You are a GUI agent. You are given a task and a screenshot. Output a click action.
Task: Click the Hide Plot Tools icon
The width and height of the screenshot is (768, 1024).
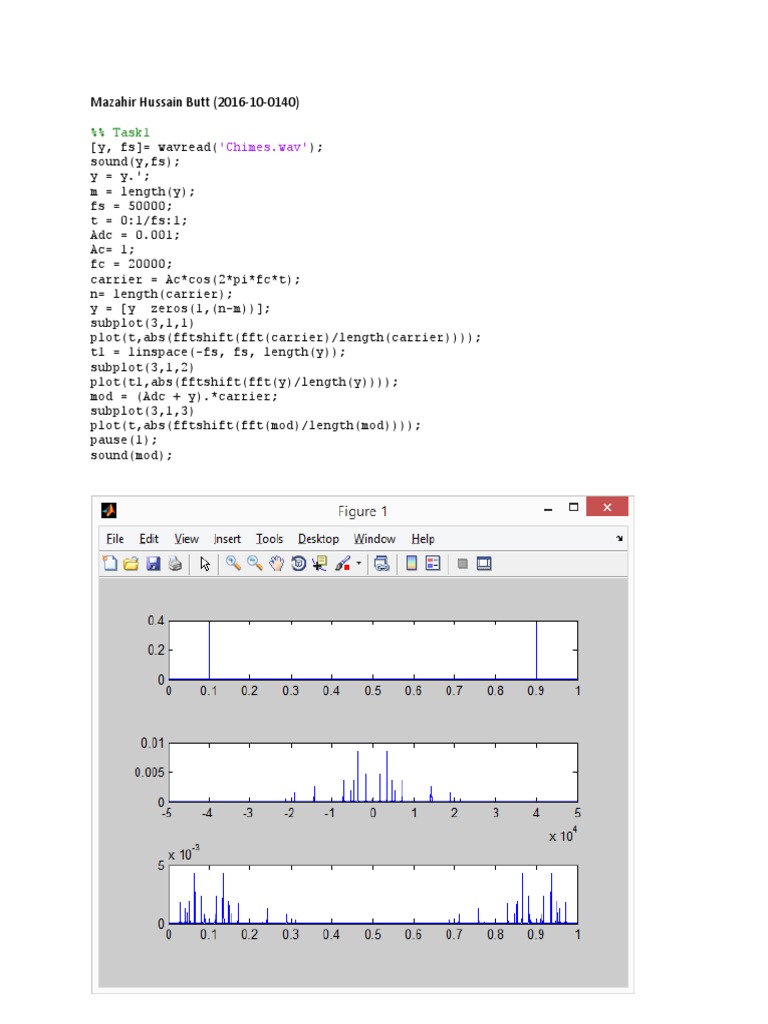[x=462, y=564]
